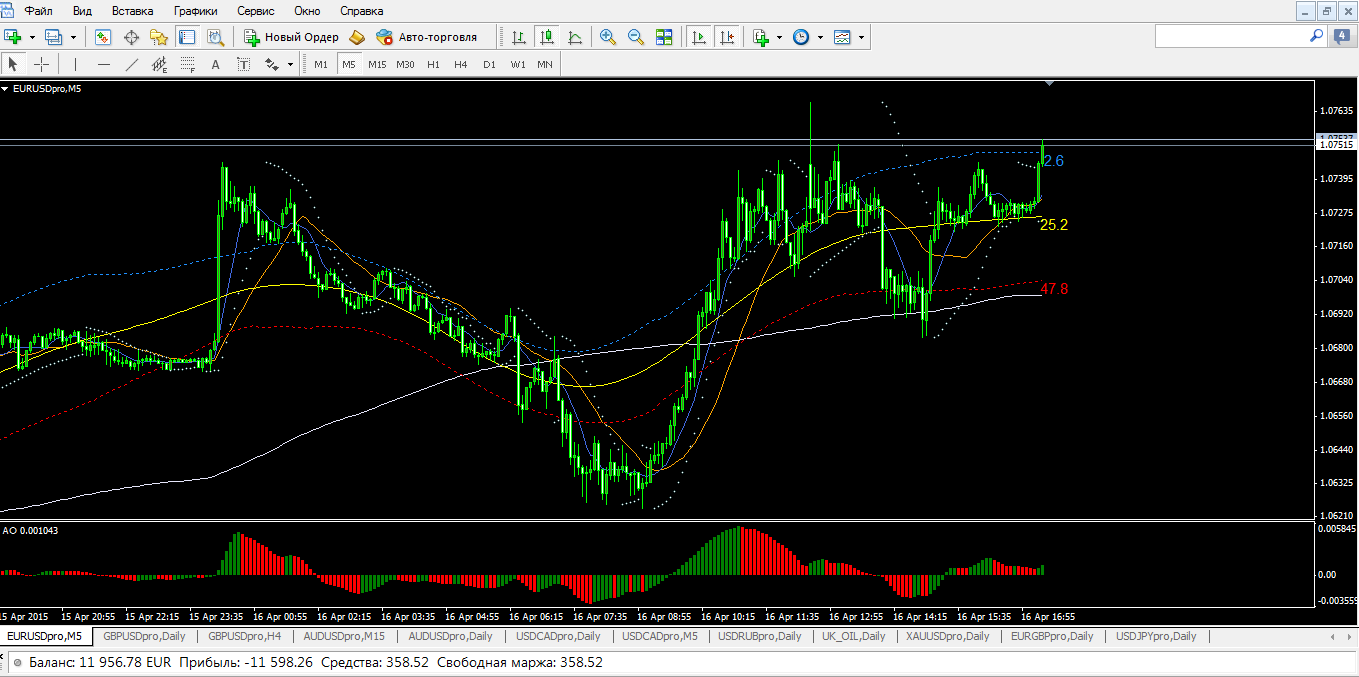Open the Графики menu

click(x=195, y=11)
